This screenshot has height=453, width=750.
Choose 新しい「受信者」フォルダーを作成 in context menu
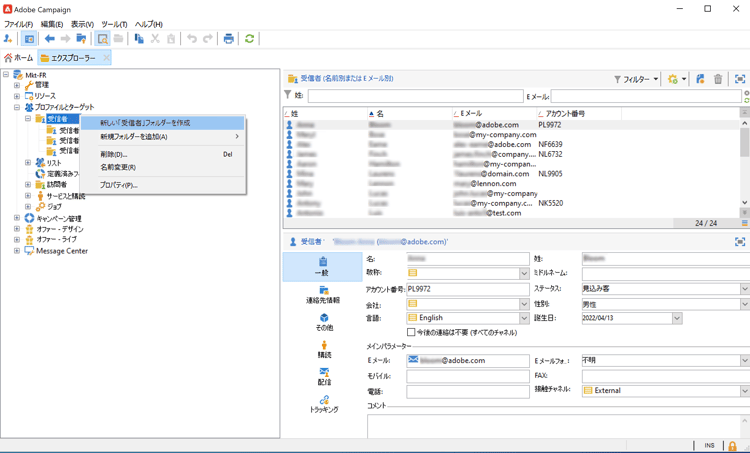point(163,123)
